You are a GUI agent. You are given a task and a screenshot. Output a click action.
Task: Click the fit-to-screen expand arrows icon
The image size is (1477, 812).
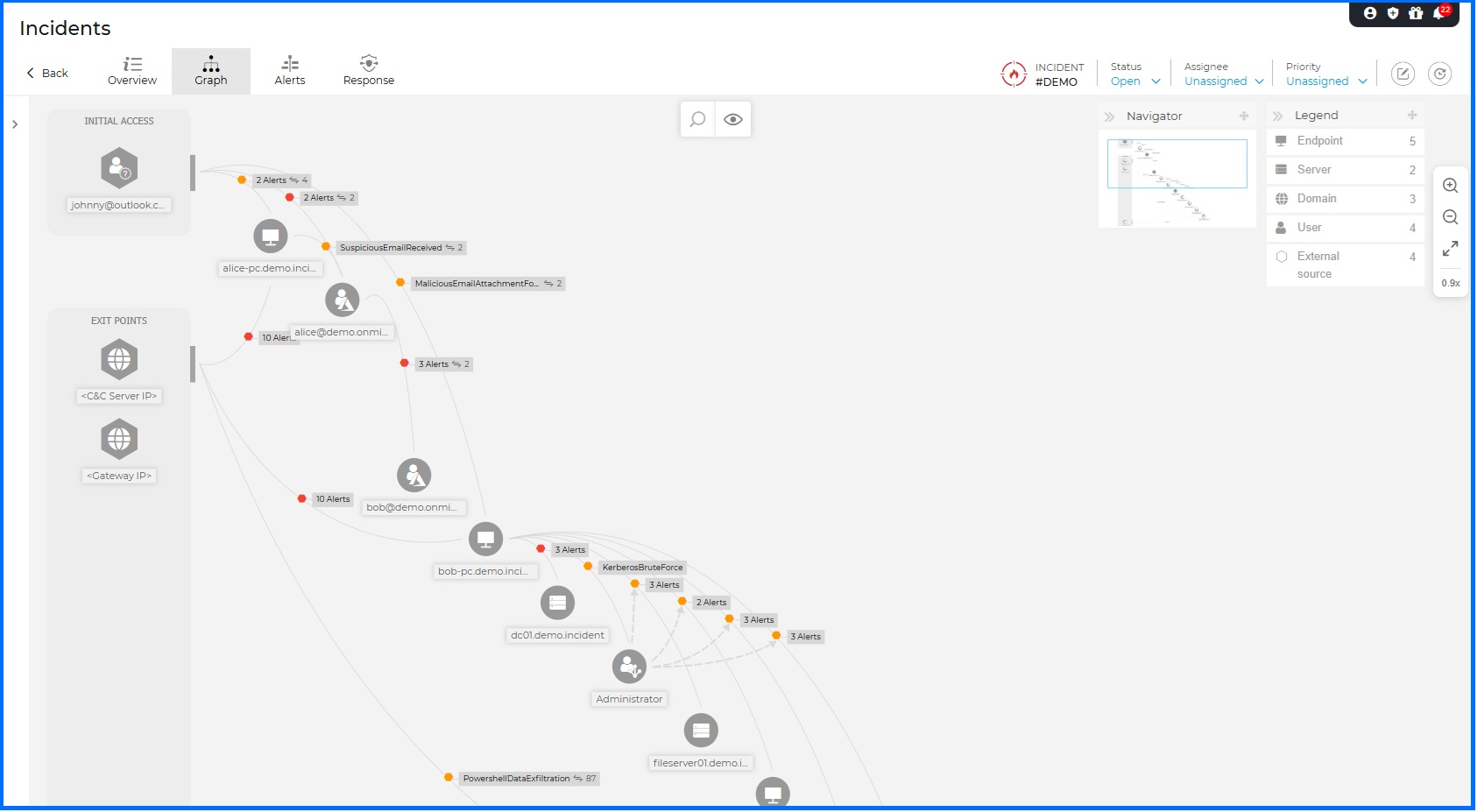(x=1450, y=248)
